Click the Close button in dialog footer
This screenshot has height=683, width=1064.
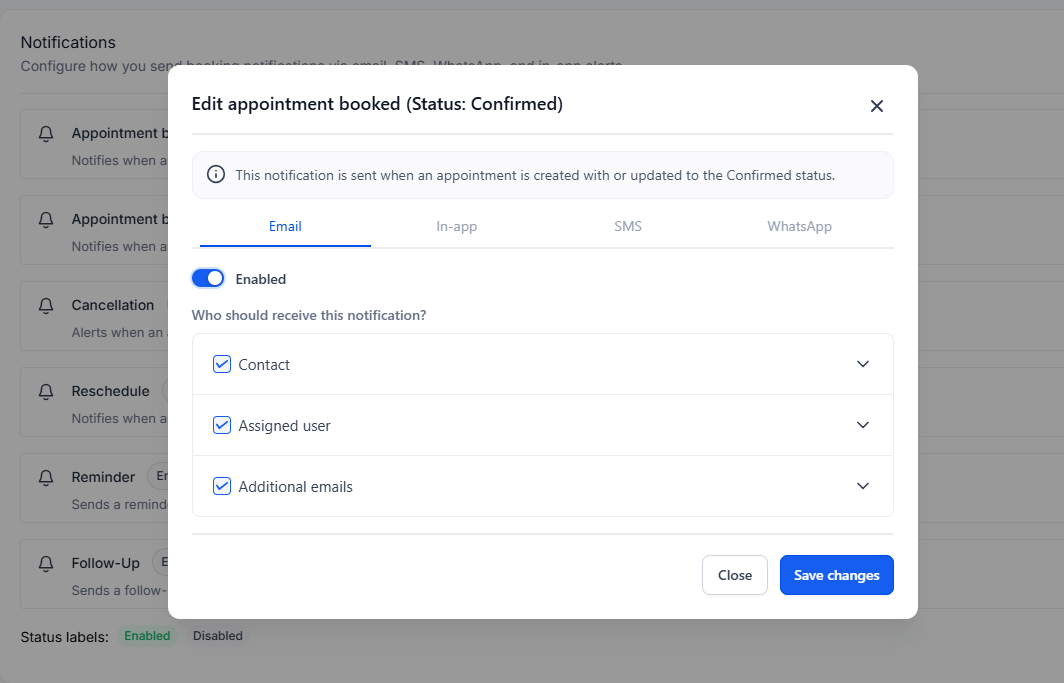coord(735,575)
